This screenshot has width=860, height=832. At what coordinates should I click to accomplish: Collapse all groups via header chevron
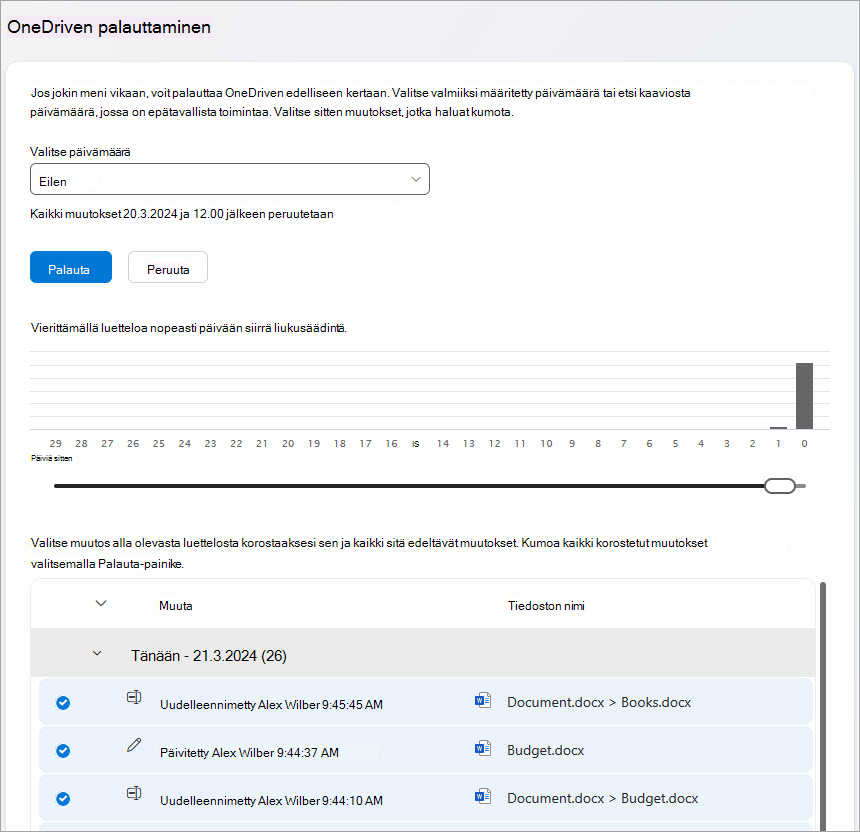coord(101,603)
